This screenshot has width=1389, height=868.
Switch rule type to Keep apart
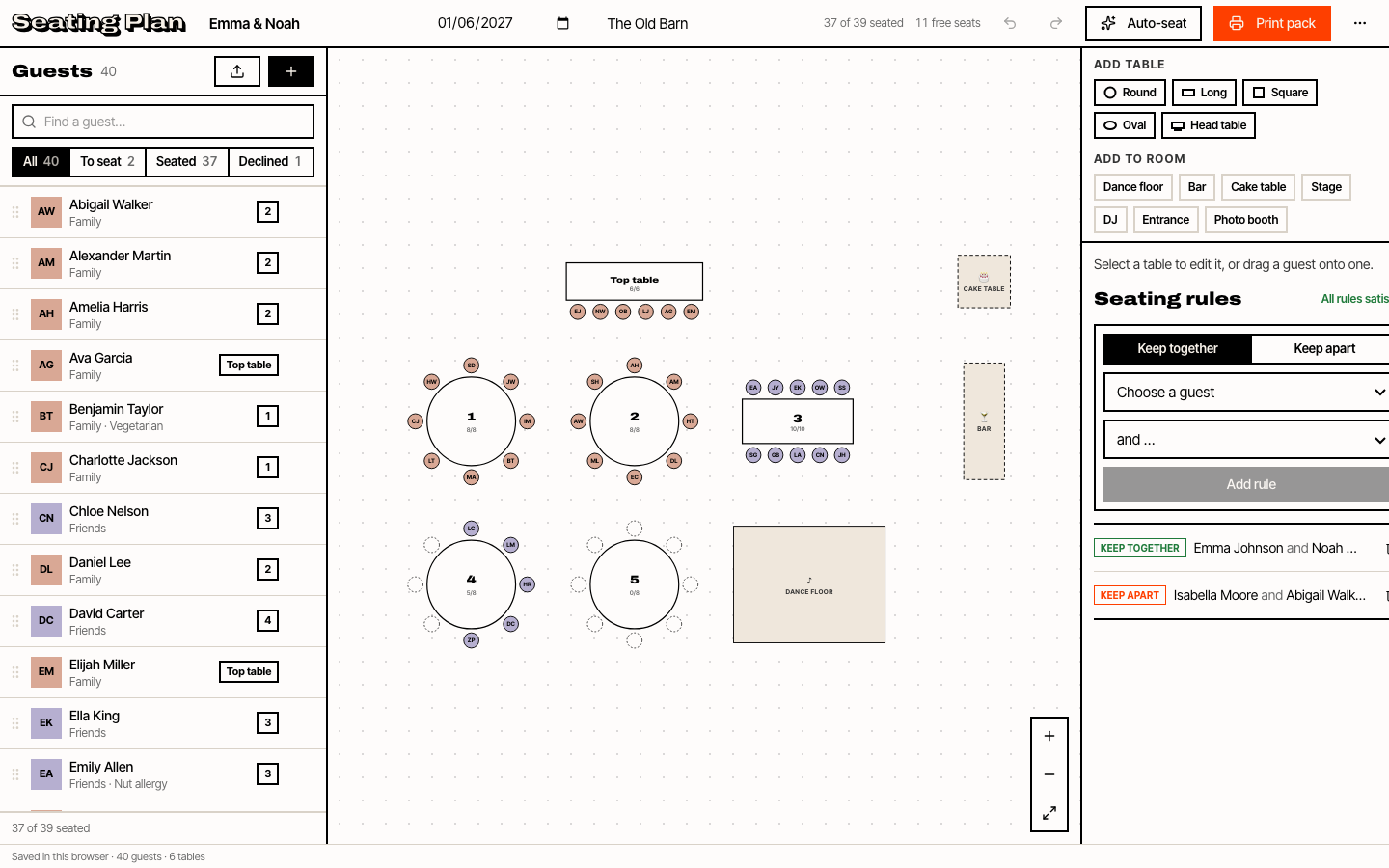tap(1323, 348)
